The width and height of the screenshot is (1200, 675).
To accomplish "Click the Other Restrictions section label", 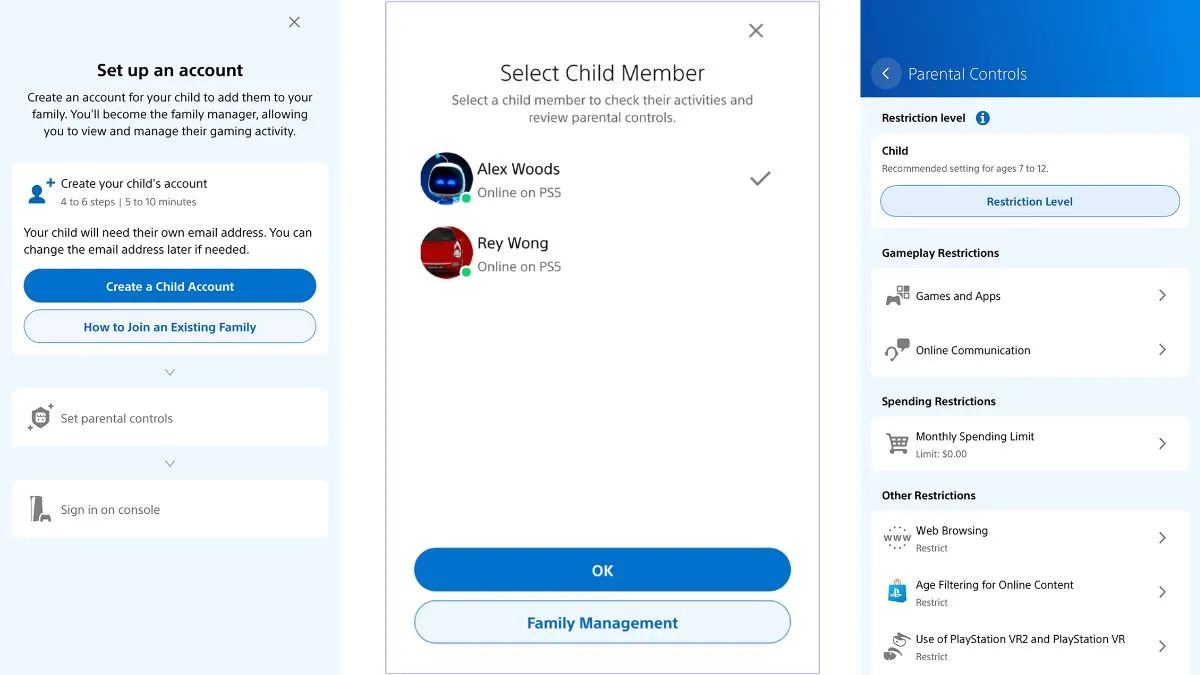I will tap(929, 495).
